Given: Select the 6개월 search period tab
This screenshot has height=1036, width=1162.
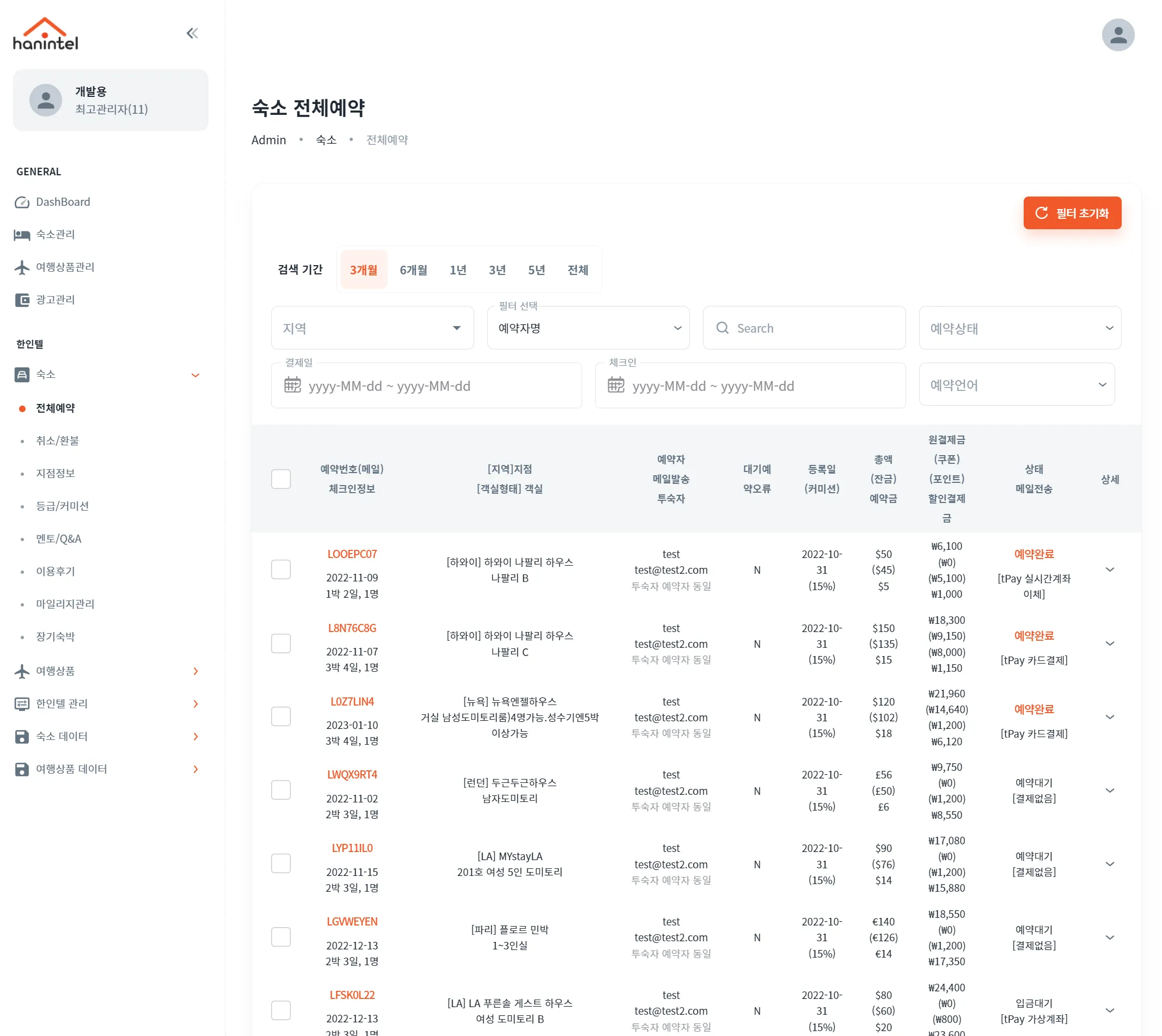Looking at the screenshot, I should pos(413,270).
